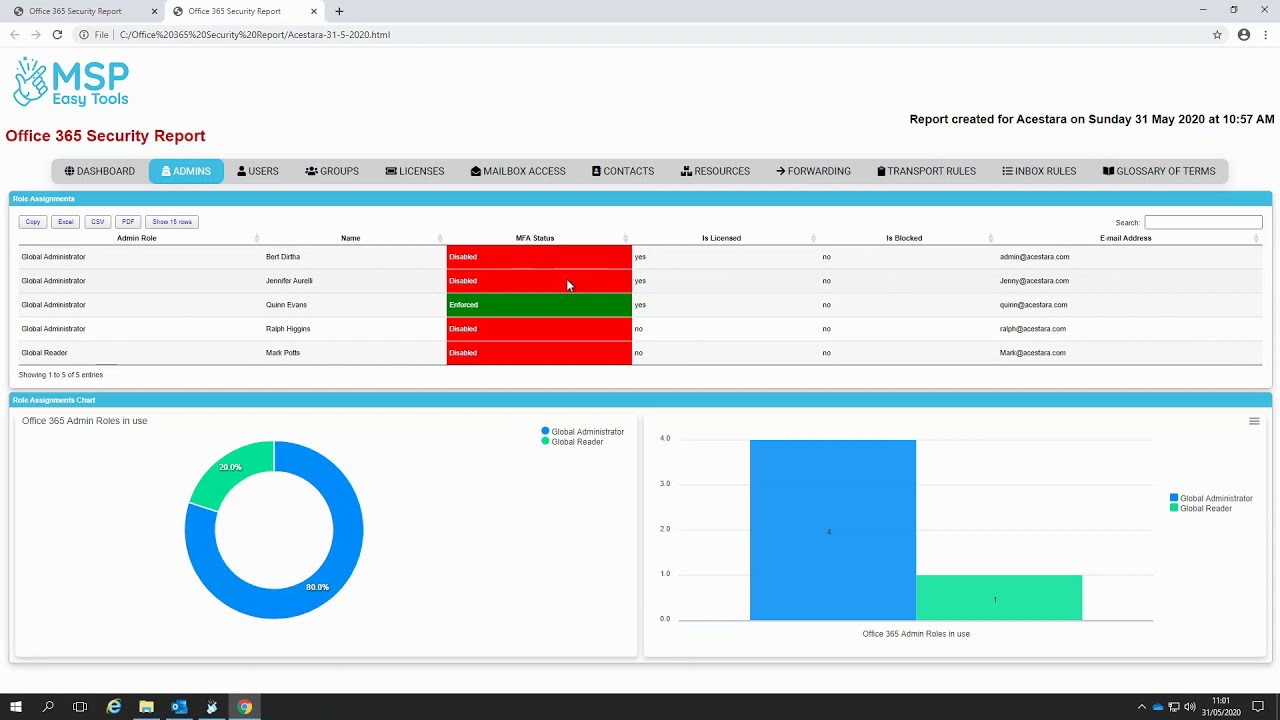Open a new browser tab

pyautogui.click(x=339, y=11)
